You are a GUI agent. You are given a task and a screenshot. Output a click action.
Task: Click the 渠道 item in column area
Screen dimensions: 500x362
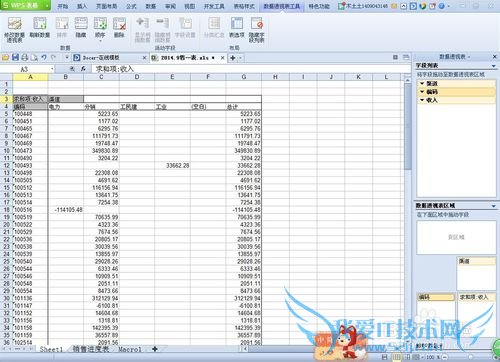point(476,261)
